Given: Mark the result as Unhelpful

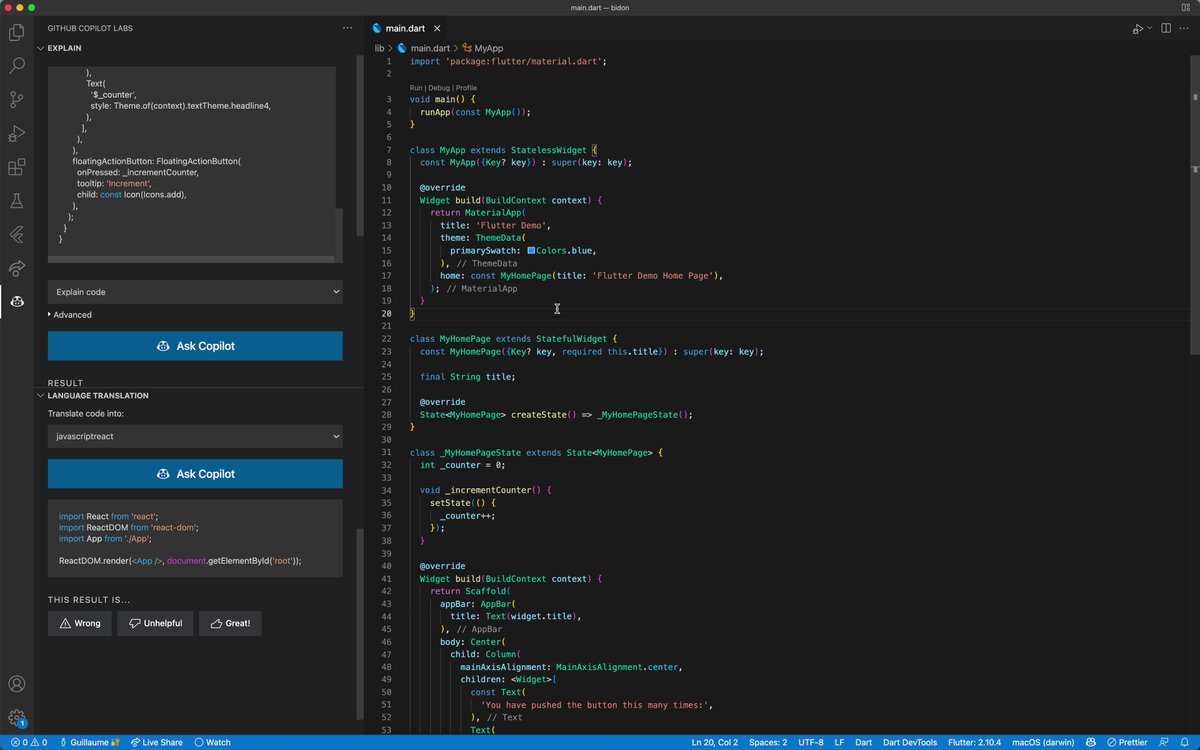Looking at the screenshot, I should coord(155,623).
